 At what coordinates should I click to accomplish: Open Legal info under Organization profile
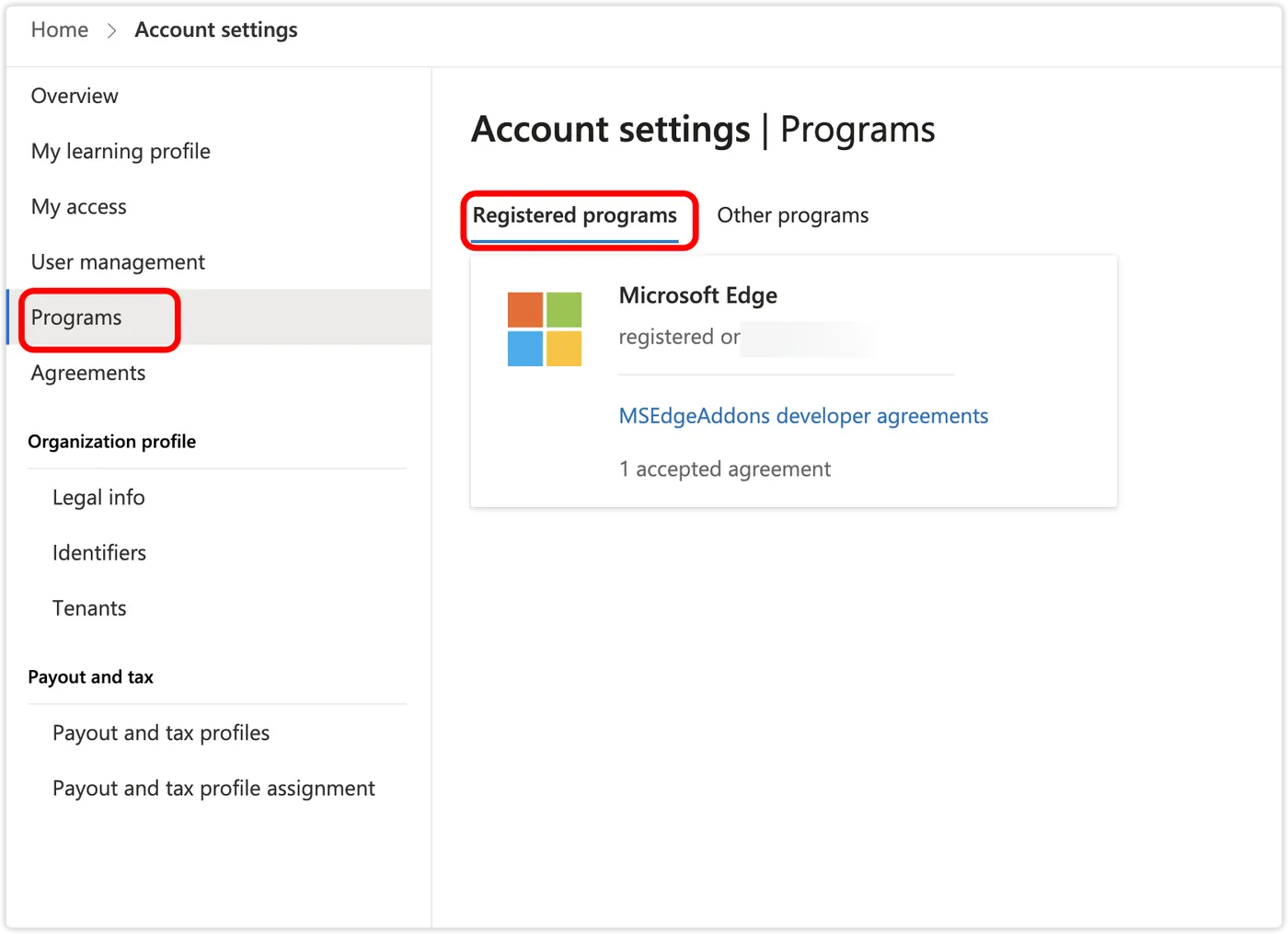(x=98, y=498)
